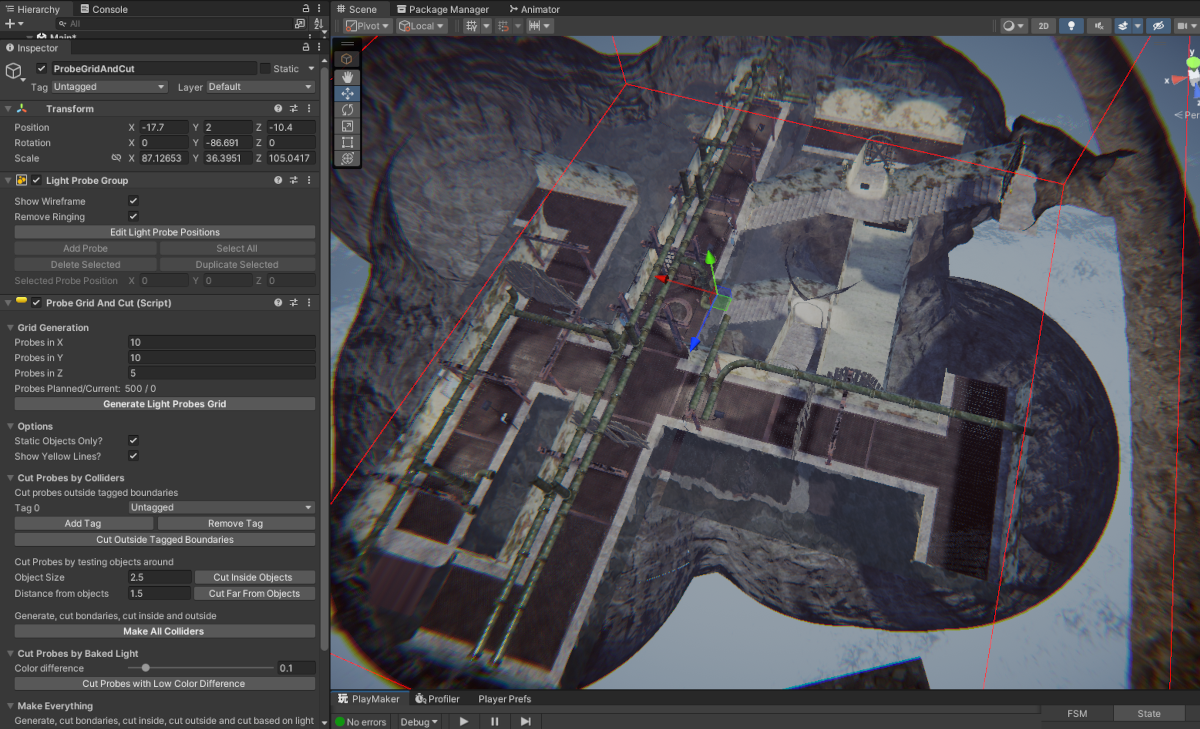Toggle Show Yellow Lines checkbox
1200x729 pixels.
pyautogui.click(x=133, y=456)
